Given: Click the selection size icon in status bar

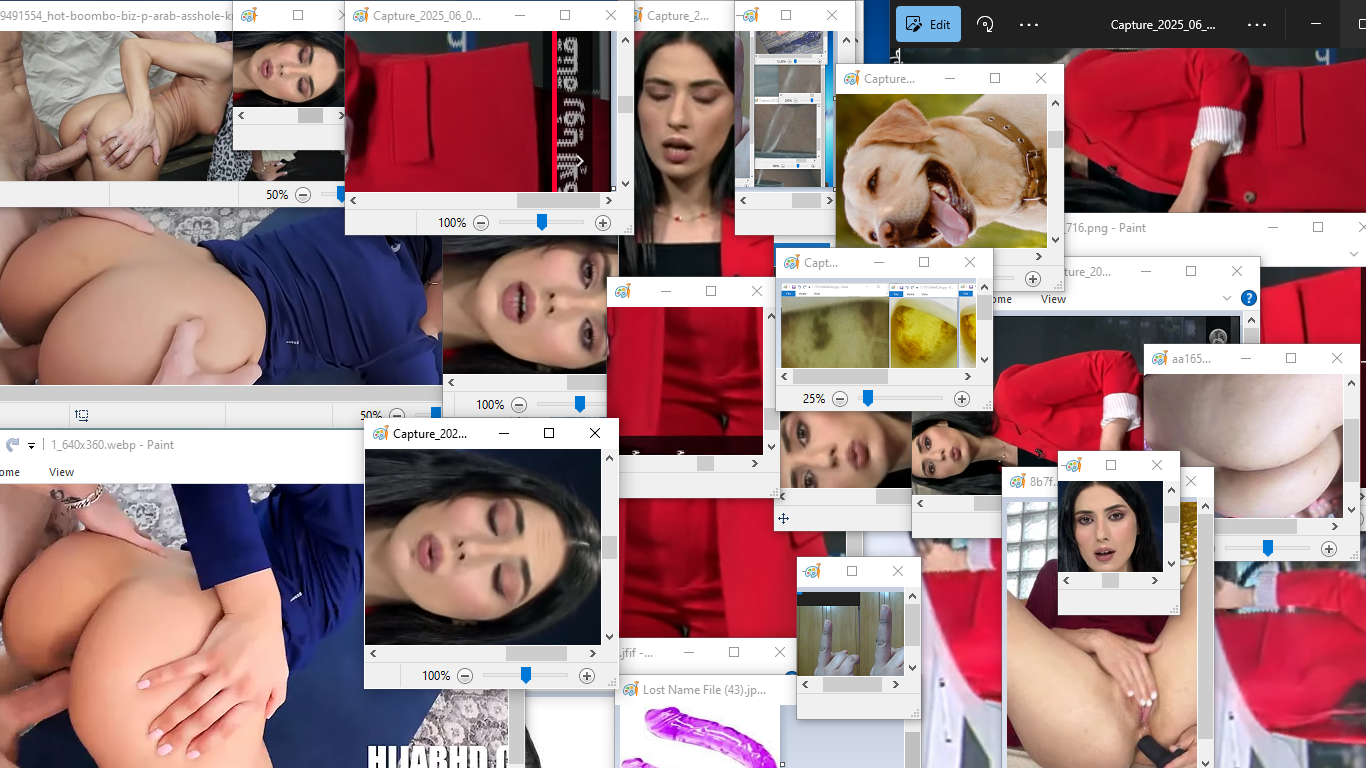Looking at the screenshot, I should click(x=82, y=415).
